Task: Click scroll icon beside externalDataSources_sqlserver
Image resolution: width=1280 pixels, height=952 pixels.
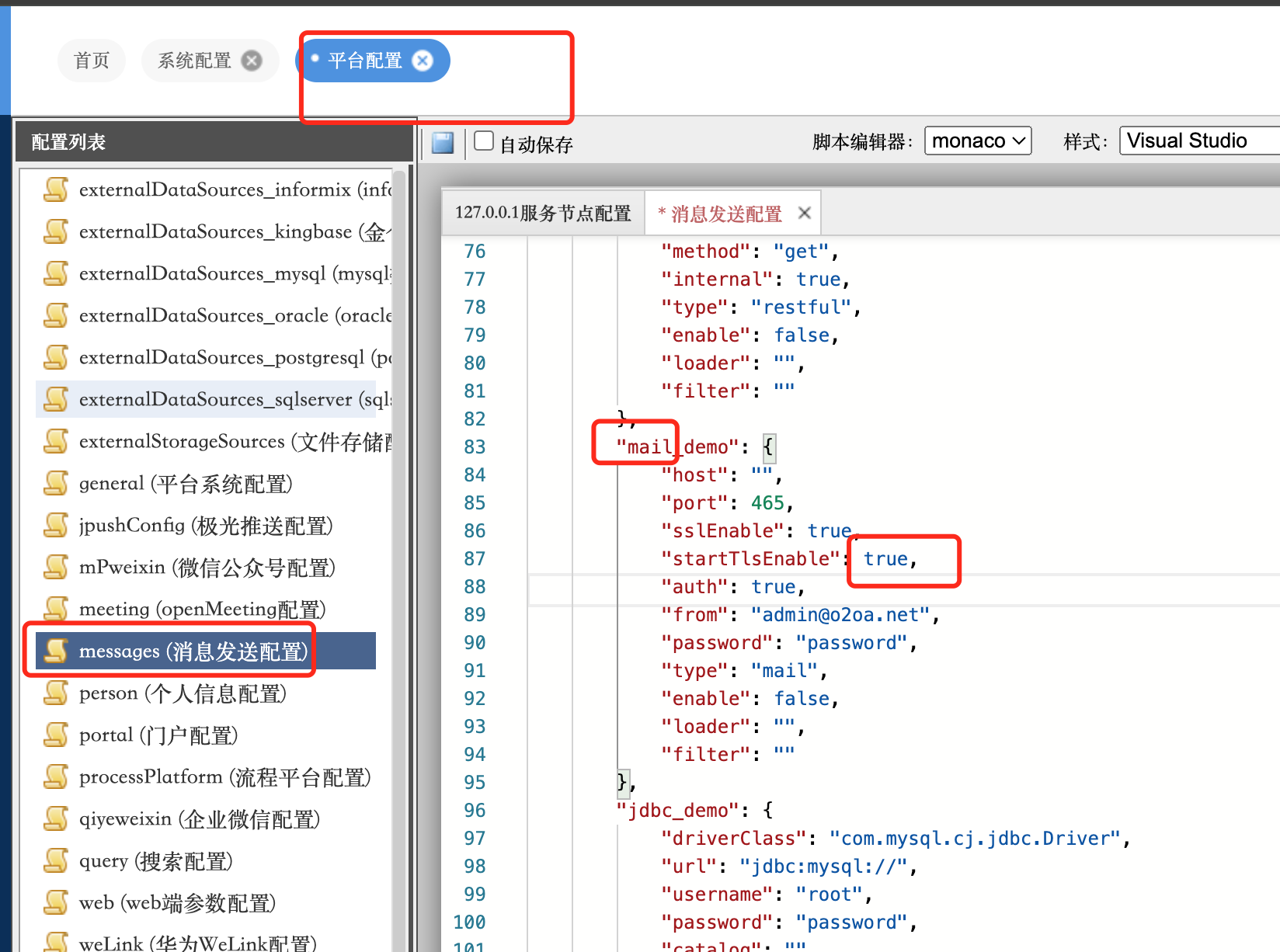Action: click(x=56, y=398)
